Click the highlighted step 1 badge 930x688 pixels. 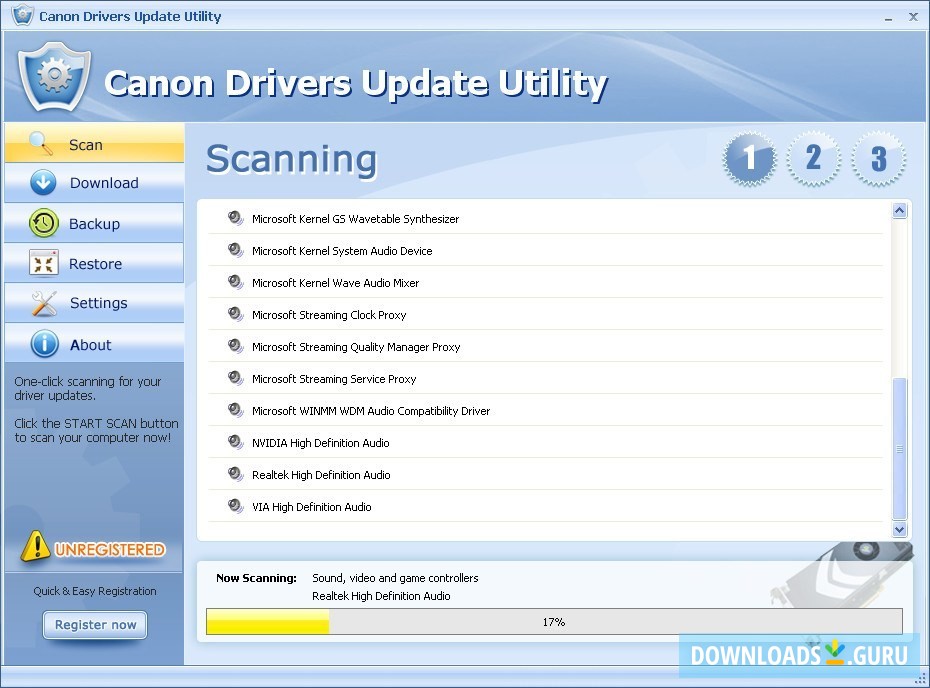click(x=749, y=158)
